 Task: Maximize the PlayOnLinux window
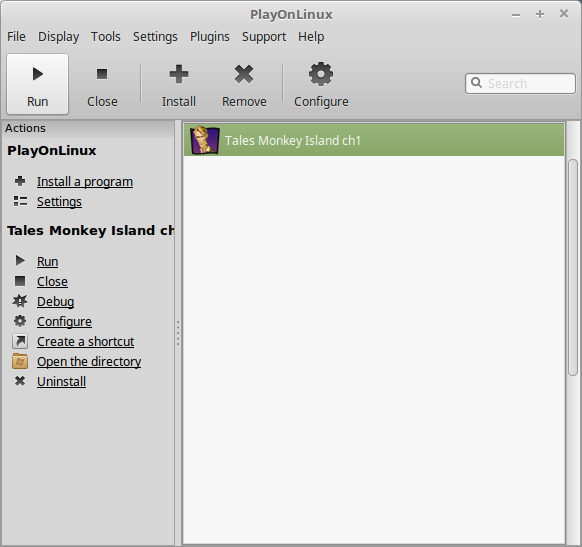[x=540, y=14]
